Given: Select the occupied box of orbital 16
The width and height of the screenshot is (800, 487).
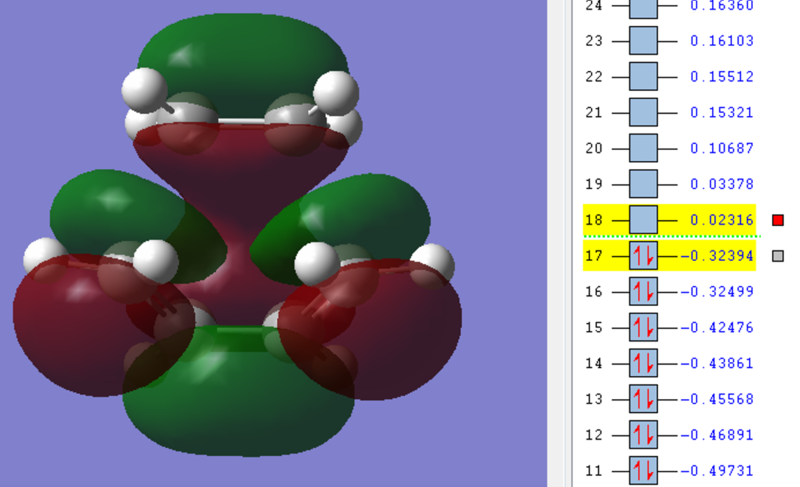Looking at the screenshot, I should point(643,291).
